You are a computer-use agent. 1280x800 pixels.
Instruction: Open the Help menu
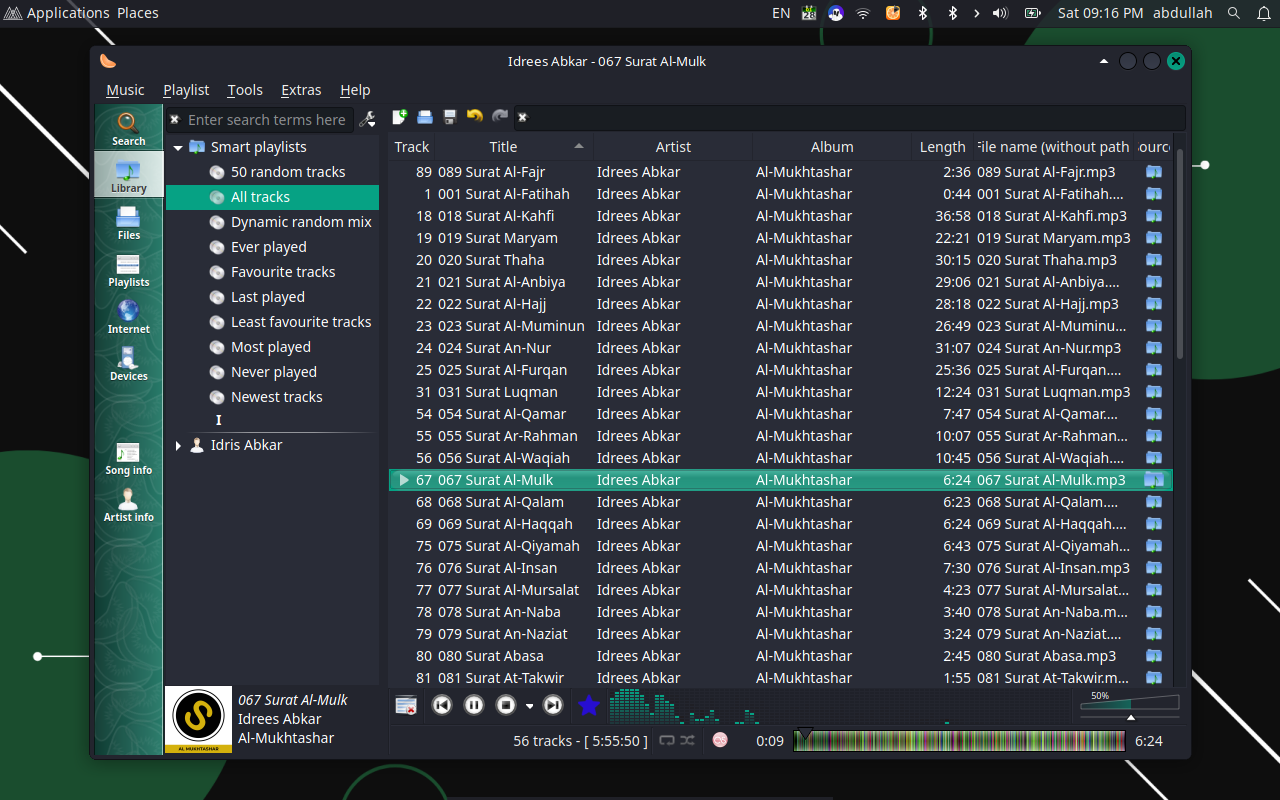click(x=355, y=90)
